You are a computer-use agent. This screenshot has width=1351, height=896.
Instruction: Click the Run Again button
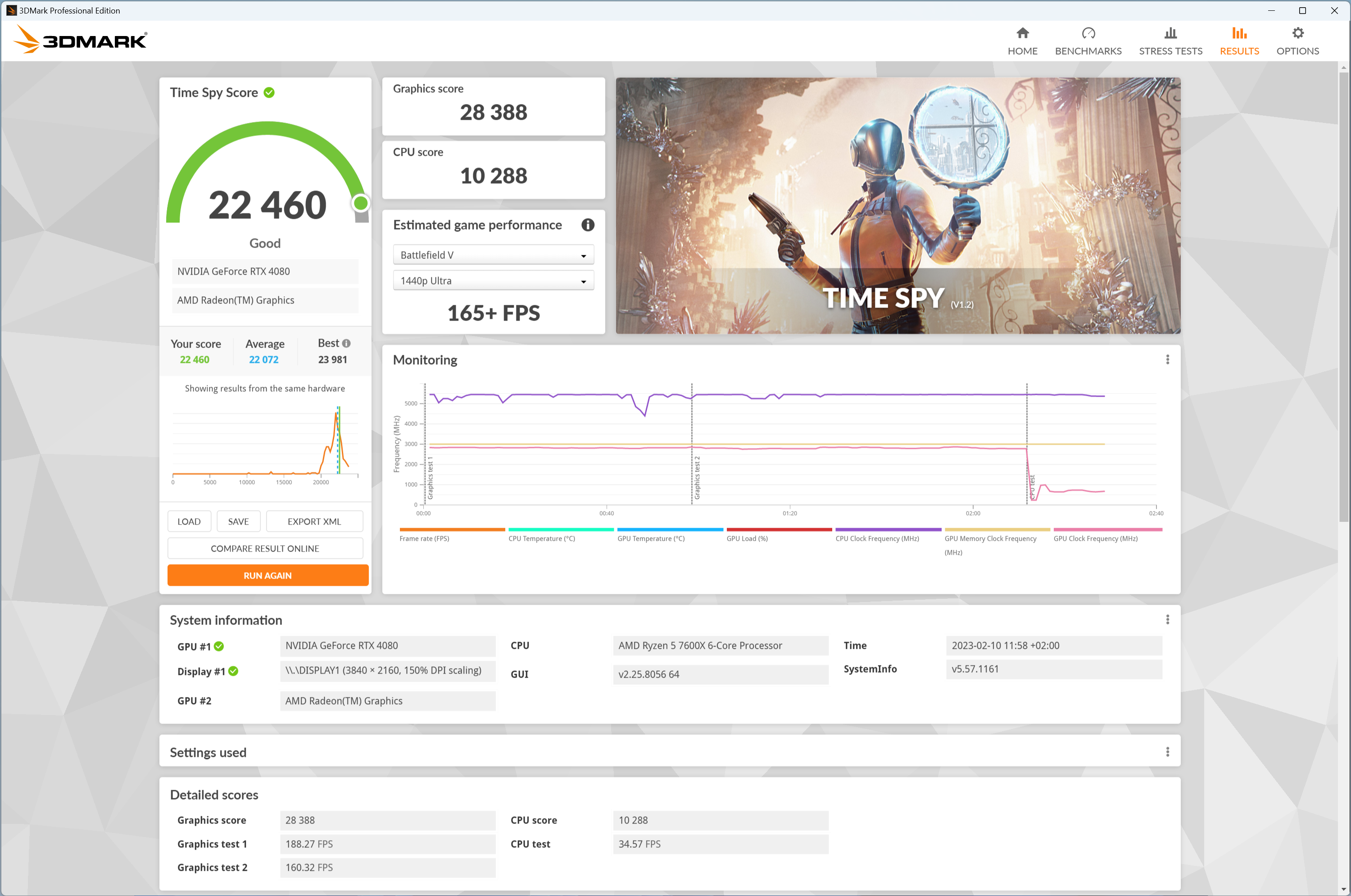click(x=265, y=575)
